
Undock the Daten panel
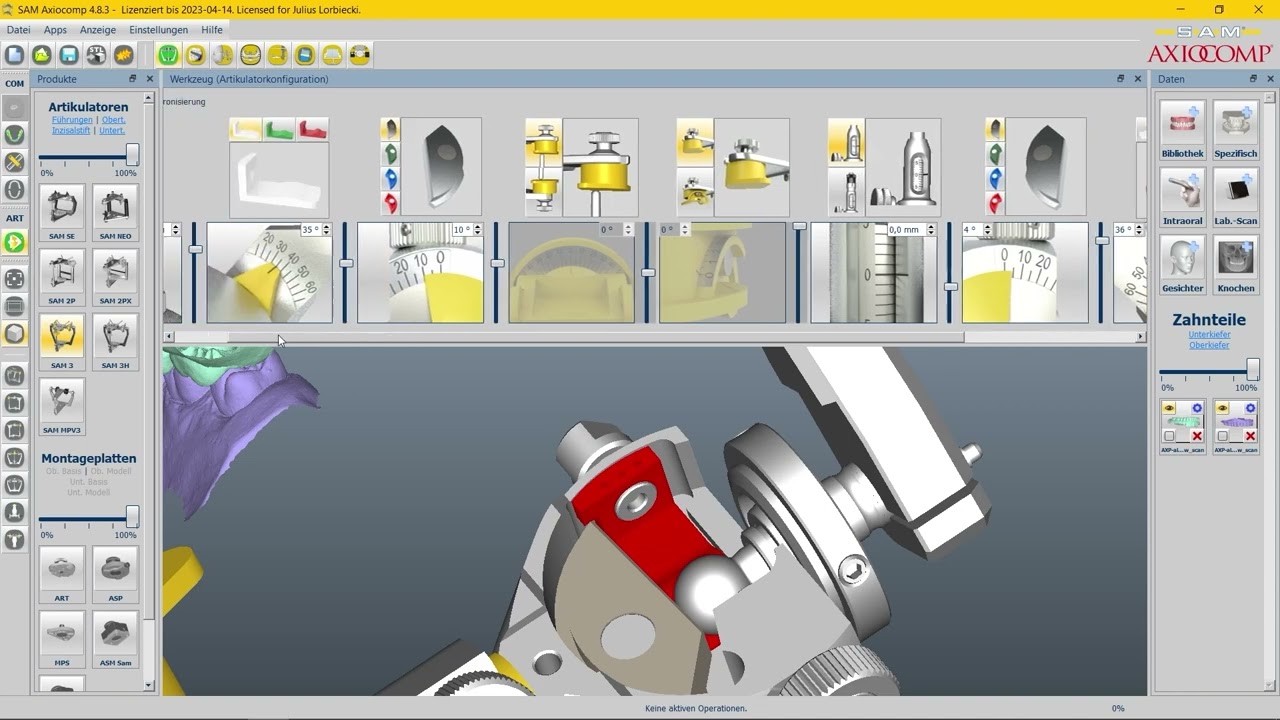tap(1253, 79)
